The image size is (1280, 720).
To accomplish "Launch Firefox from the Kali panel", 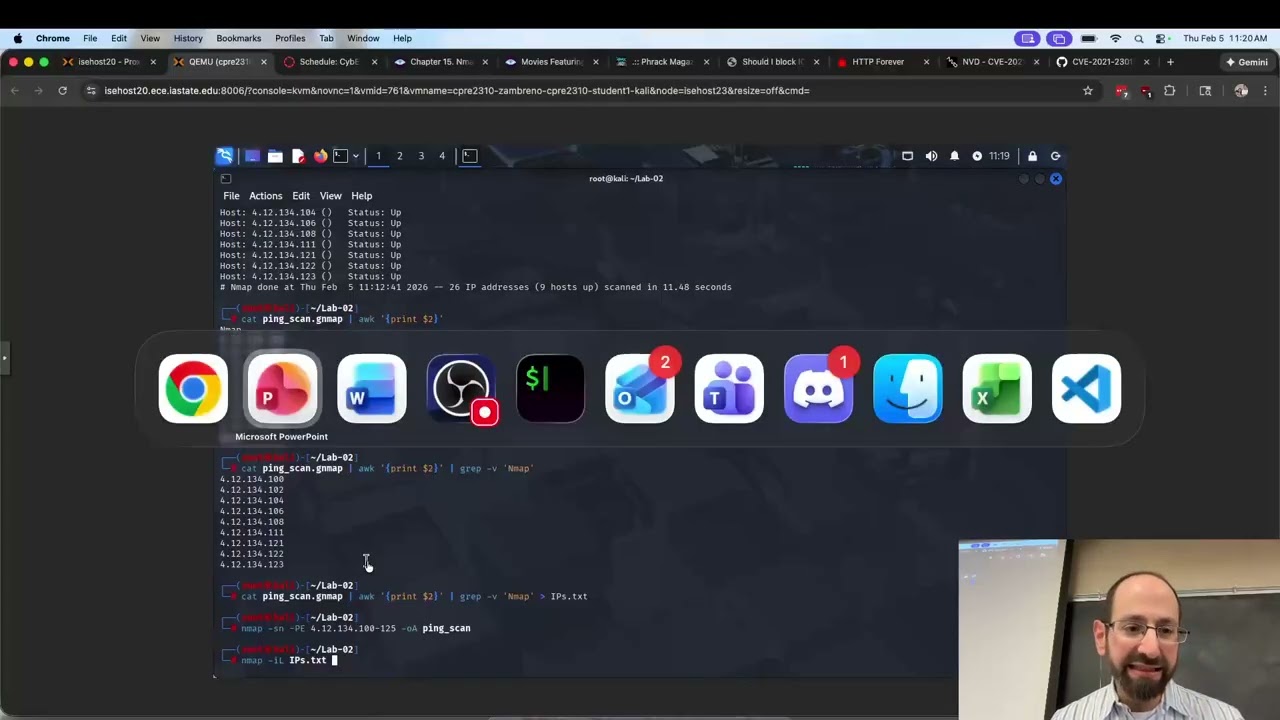I will click(320, 156).
